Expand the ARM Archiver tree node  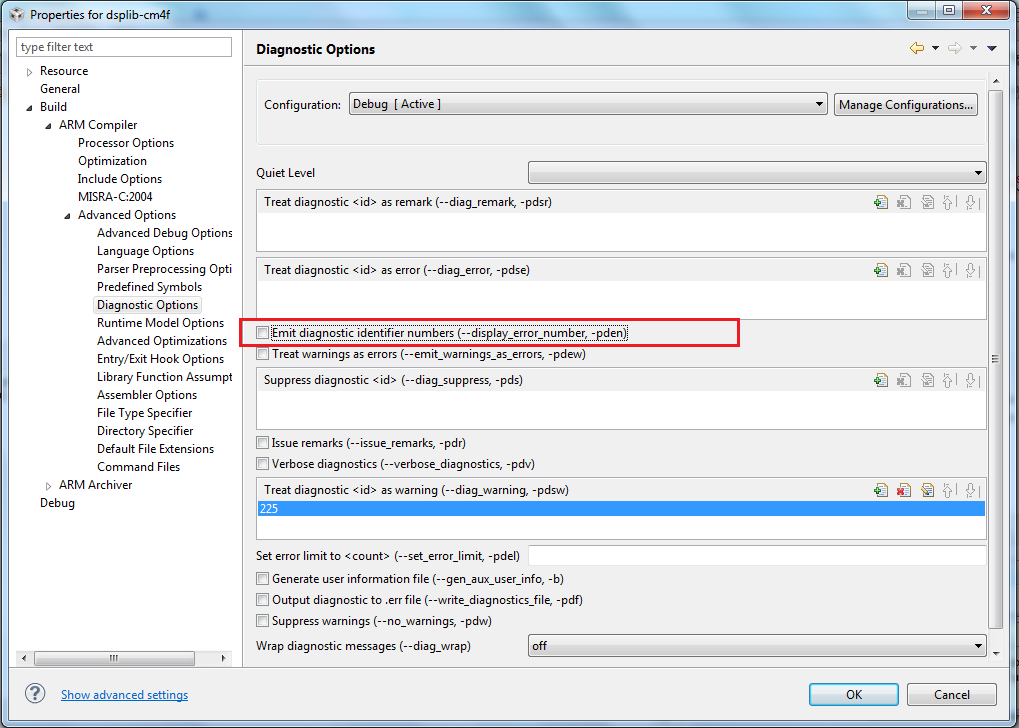[x=48, y=485]
